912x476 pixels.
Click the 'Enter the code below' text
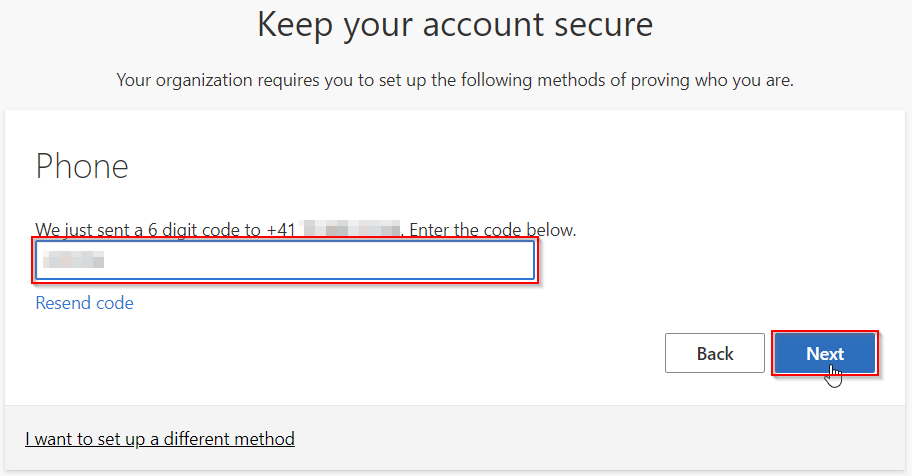click(x=493, y=230)
